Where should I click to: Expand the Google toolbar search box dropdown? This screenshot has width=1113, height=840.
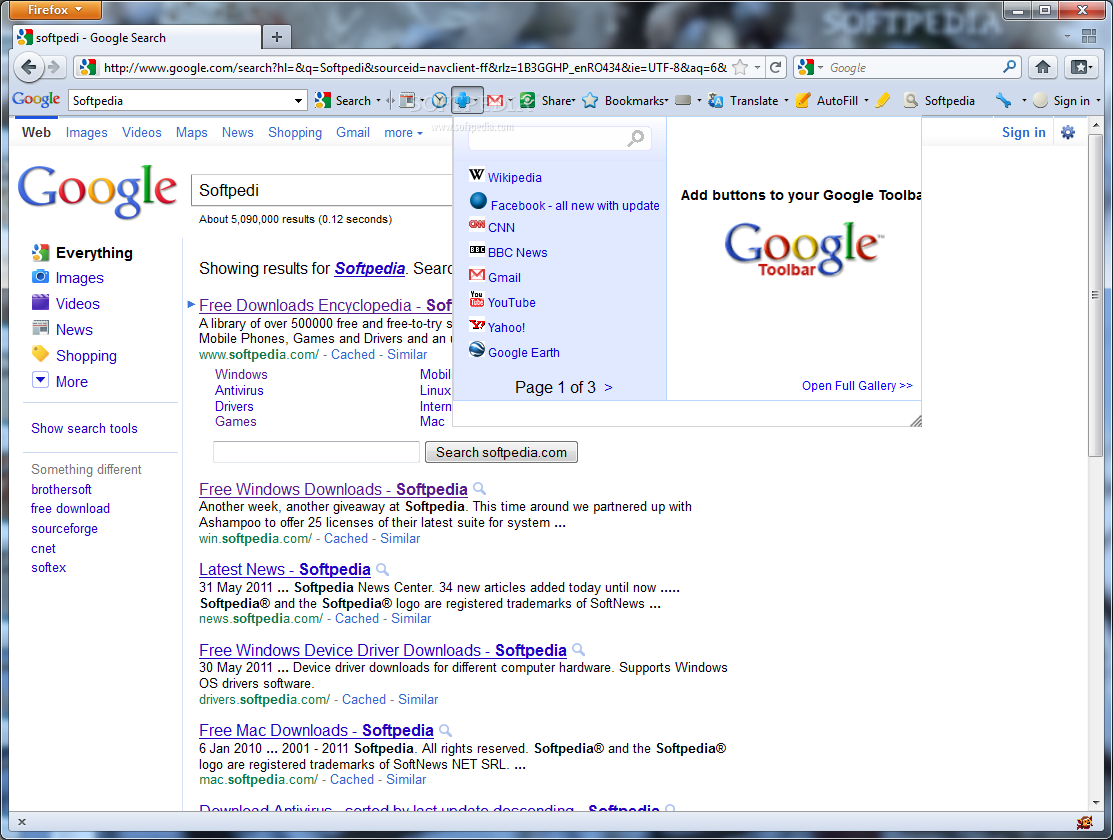pos(298,101)
